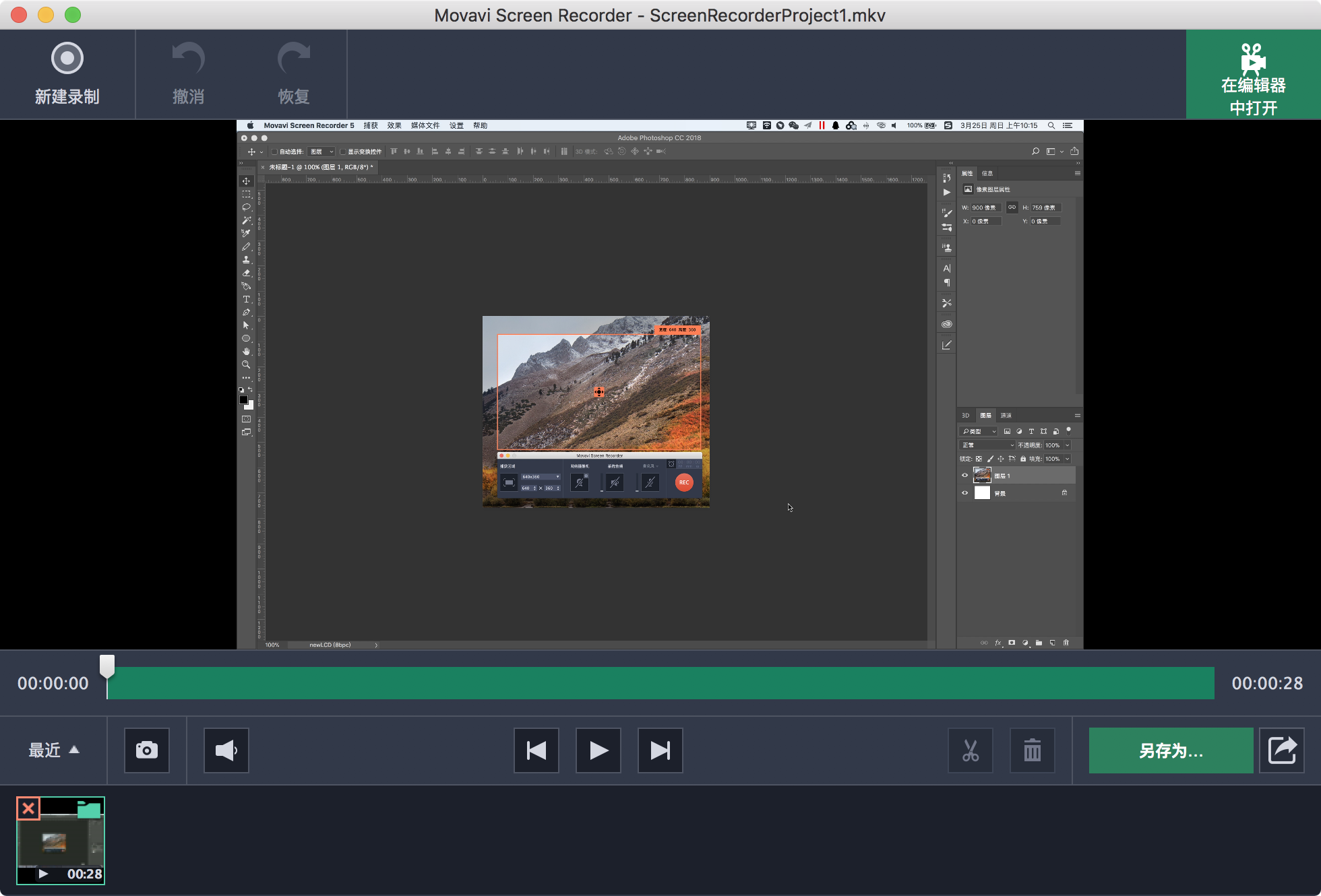1321x896 pixels.
Task: Select the Eraser tool in Photoshop preview
Action: pyautogui.click(x=246, y=273)
